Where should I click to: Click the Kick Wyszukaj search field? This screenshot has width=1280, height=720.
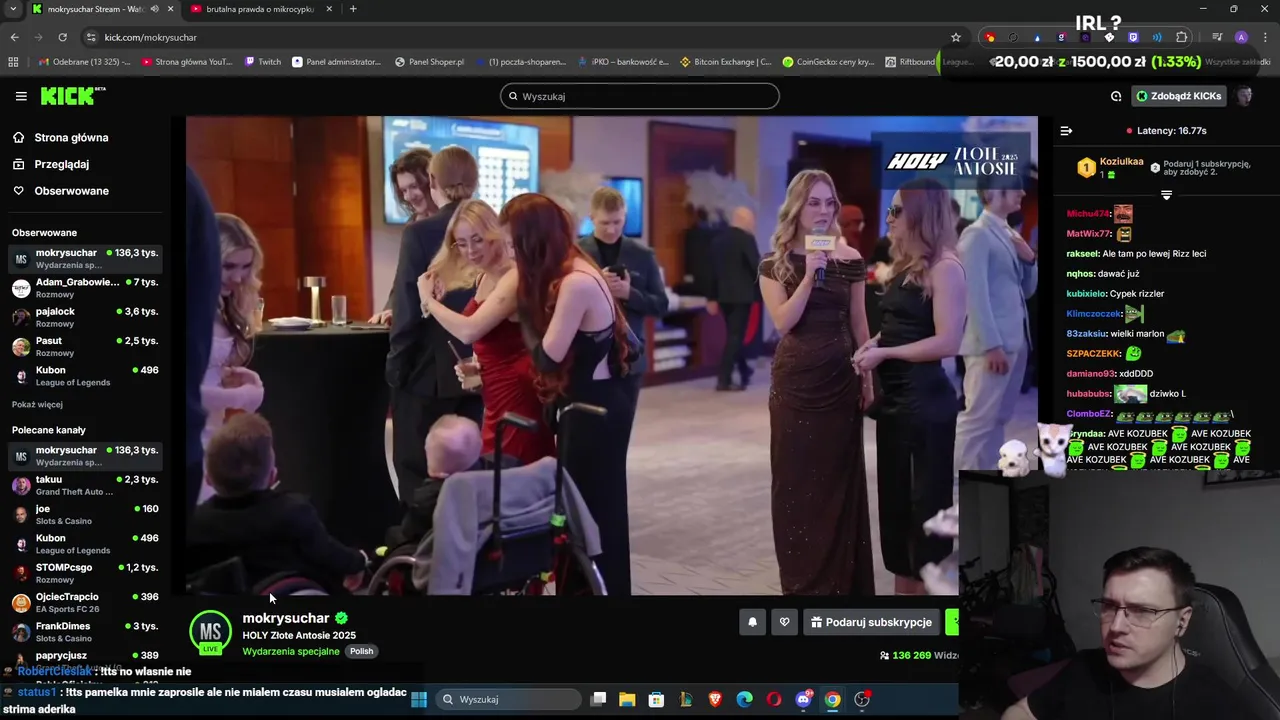[x=640, y=96]
